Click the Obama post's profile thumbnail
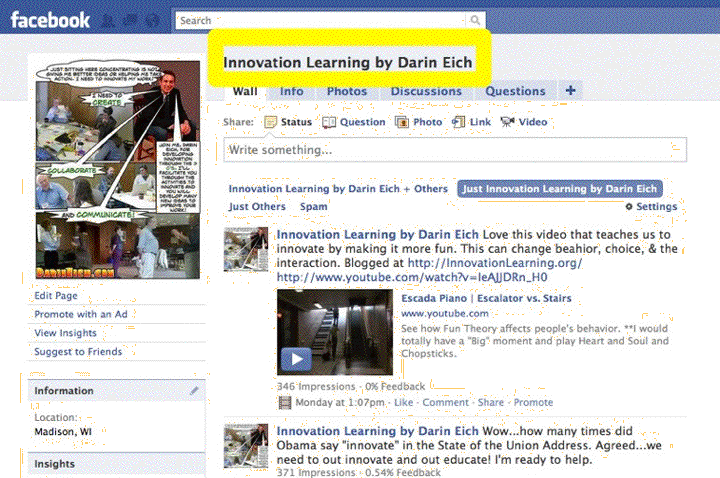 [x=246, y=446]
